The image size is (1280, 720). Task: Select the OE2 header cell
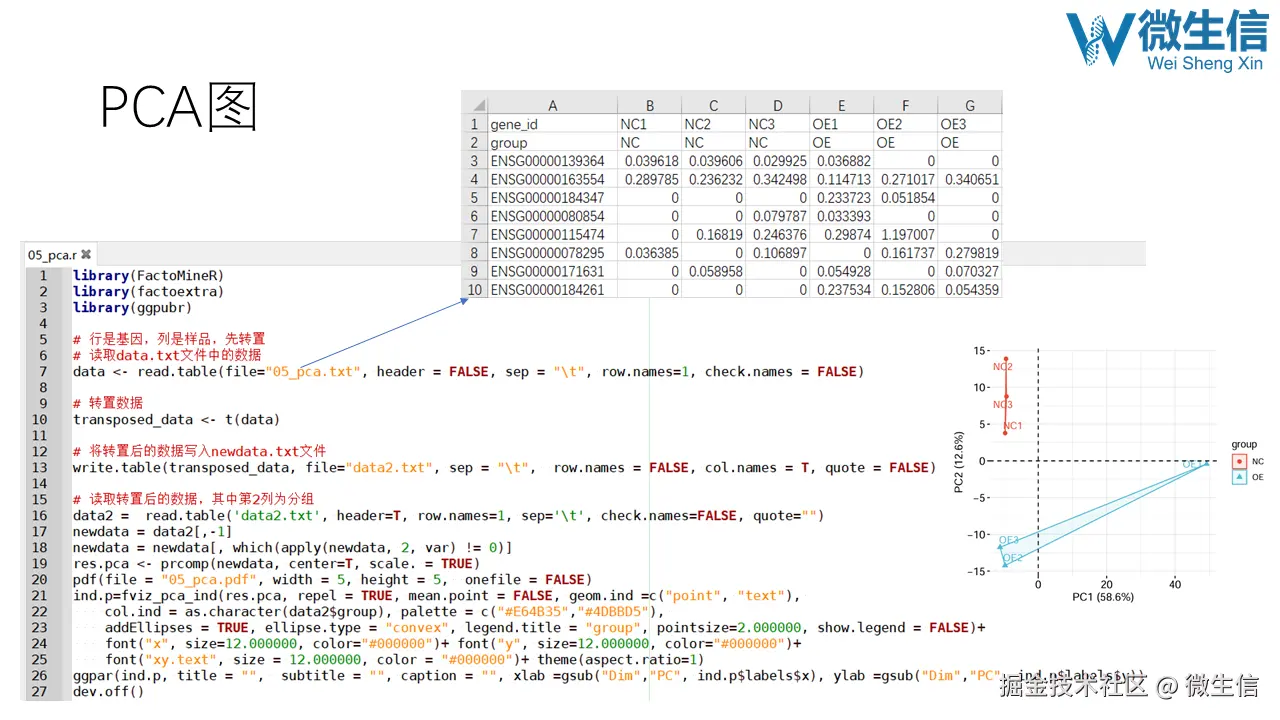905,124
